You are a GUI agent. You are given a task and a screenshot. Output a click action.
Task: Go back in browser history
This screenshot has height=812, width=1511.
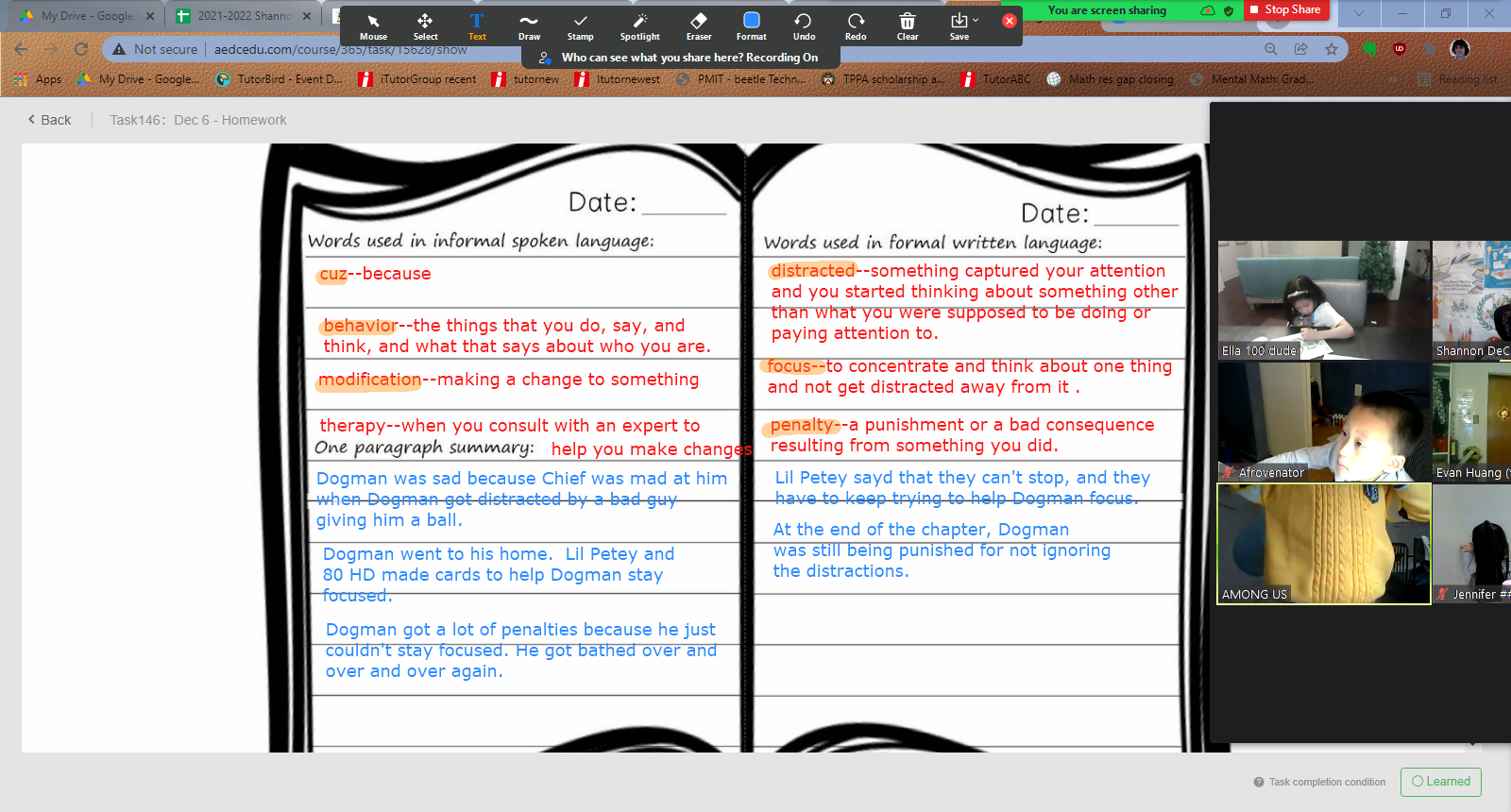click(21, 49)
